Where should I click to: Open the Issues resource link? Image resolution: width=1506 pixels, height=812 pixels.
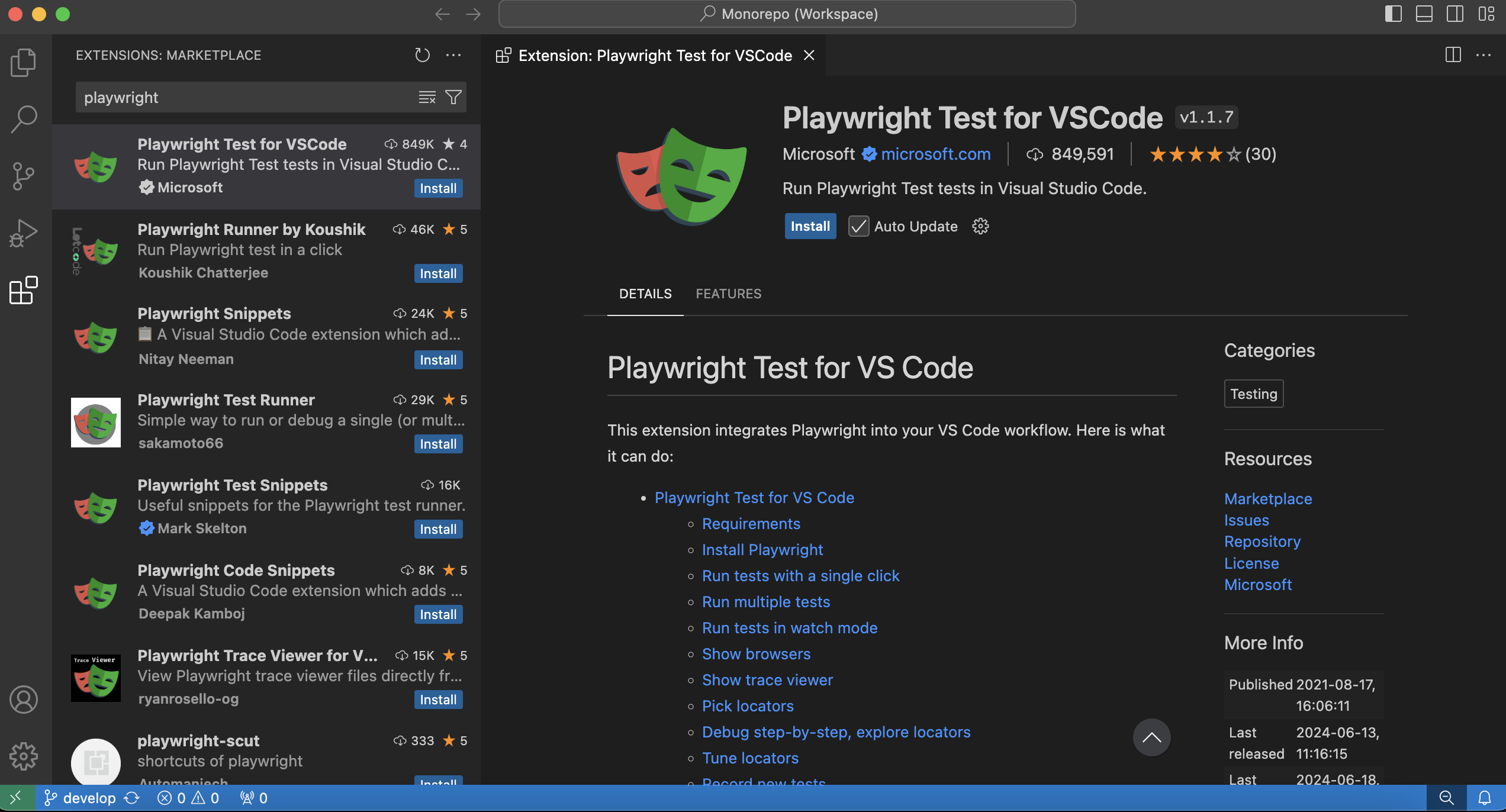pyautogui.click(x=1246, y=520)
